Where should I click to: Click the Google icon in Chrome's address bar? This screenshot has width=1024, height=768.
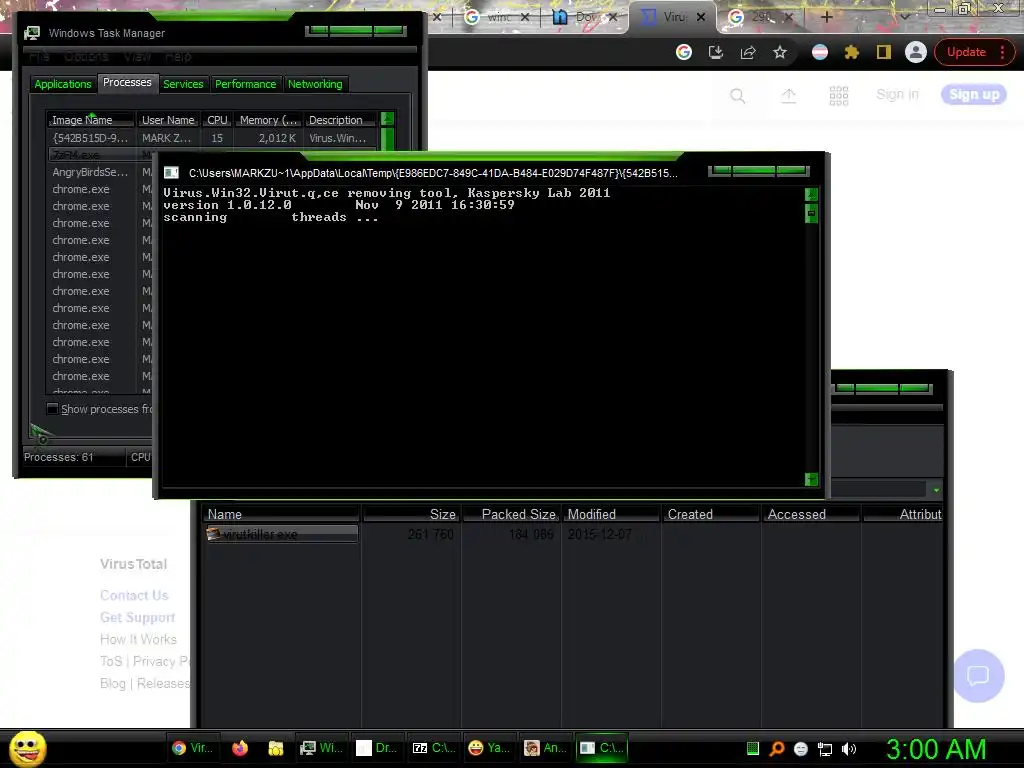[684, 52]
